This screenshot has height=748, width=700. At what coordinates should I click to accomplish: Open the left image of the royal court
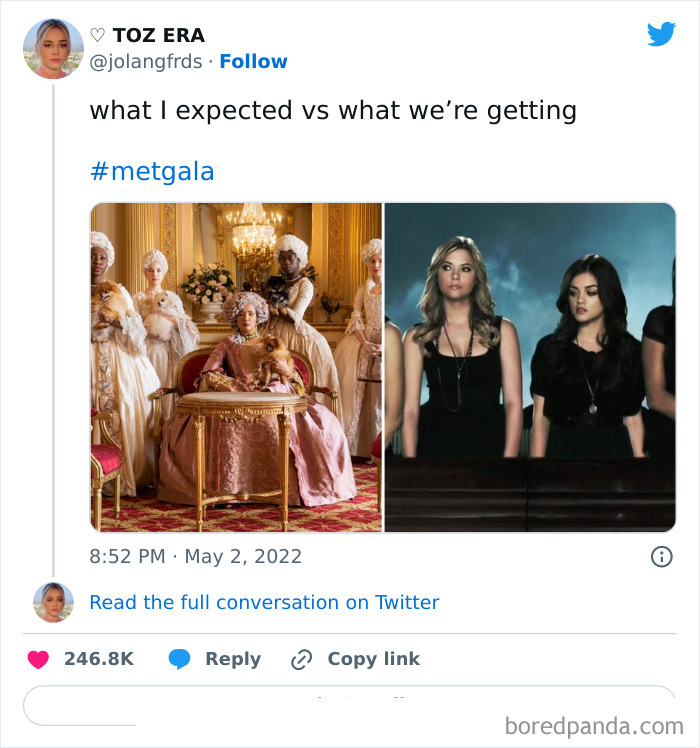click(236, 367)
